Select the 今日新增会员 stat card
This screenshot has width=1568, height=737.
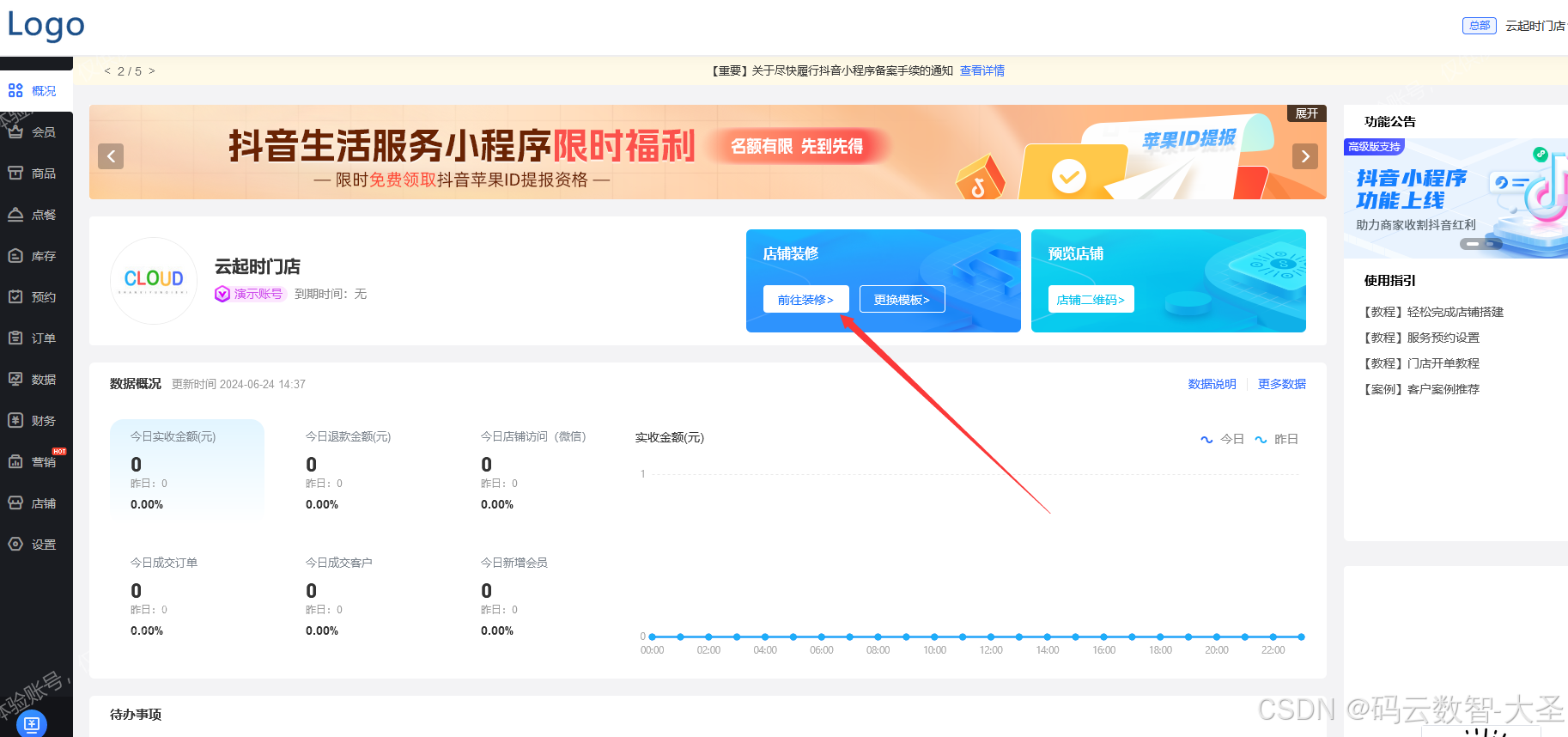tap(538, 595)
